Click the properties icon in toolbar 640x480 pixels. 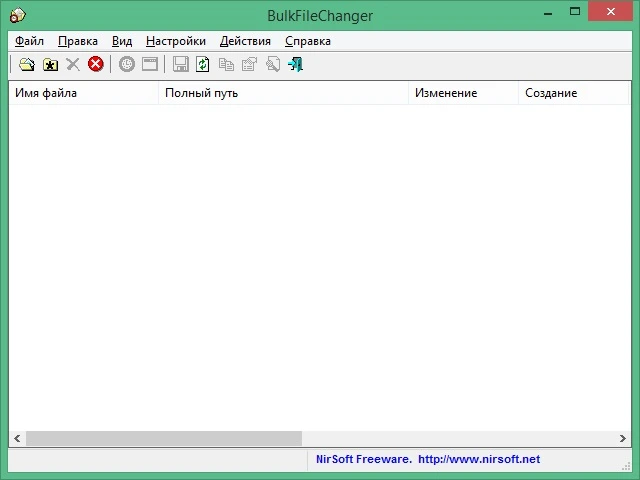[249, 64]
